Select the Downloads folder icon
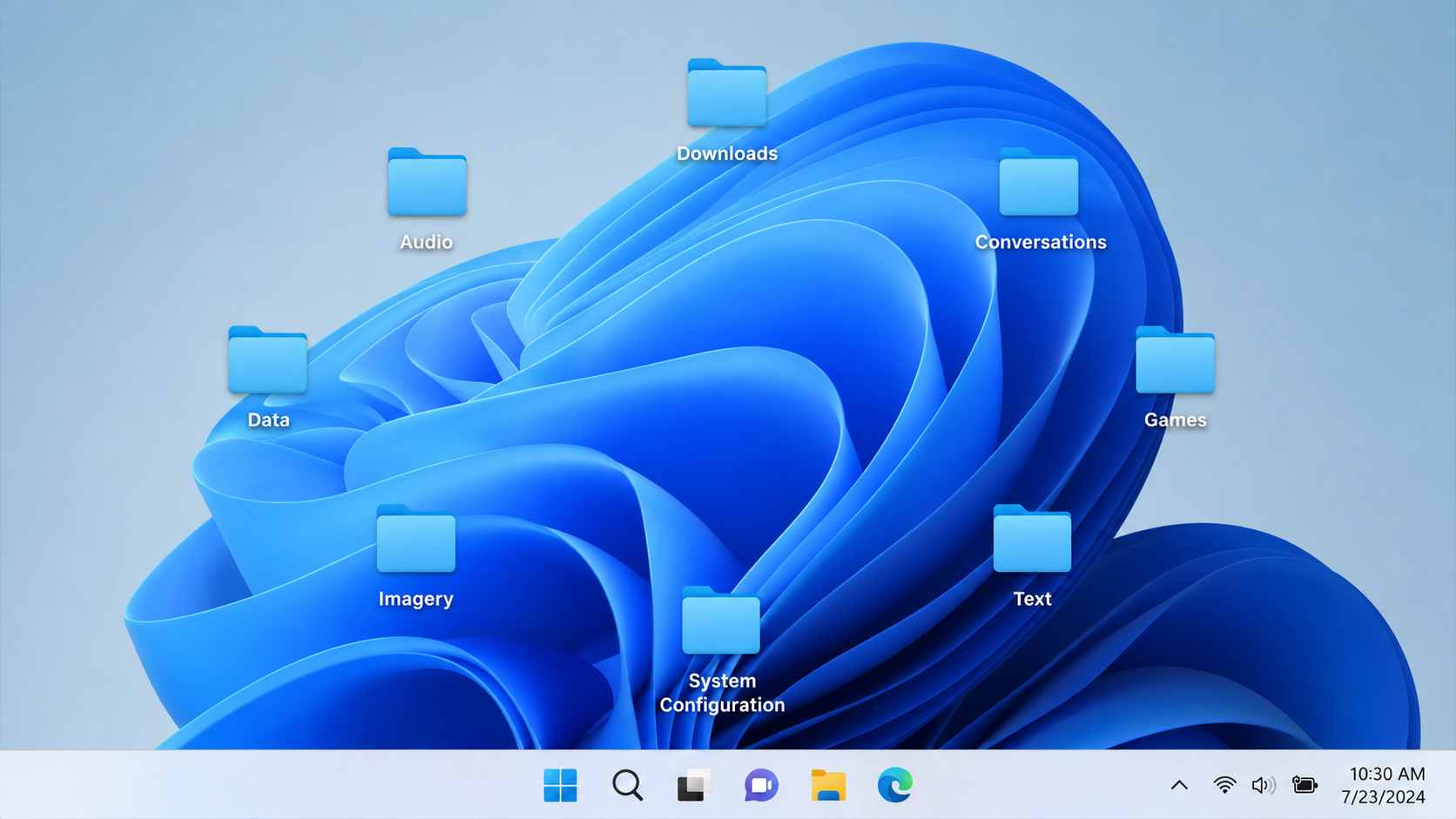The height and width of the screenshot is (819, 1456). click(726, 92)
